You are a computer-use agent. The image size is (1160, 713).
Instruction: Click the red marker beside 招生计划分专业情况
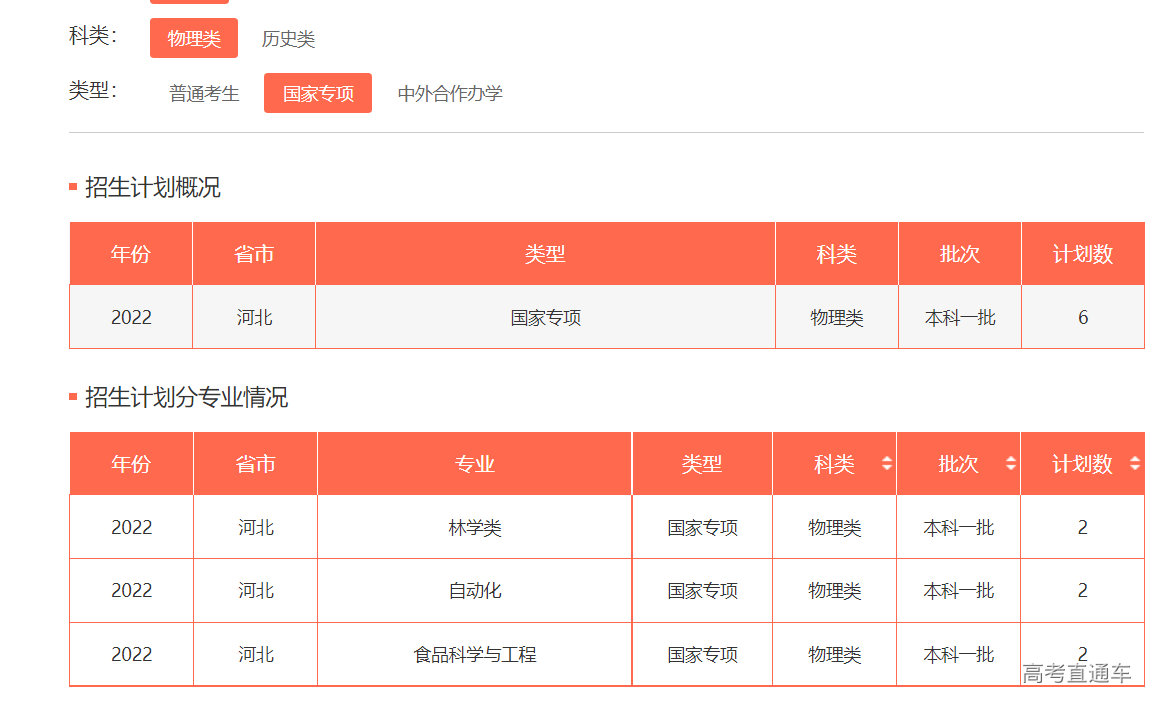pyautogui.click(x=72, y=398)
